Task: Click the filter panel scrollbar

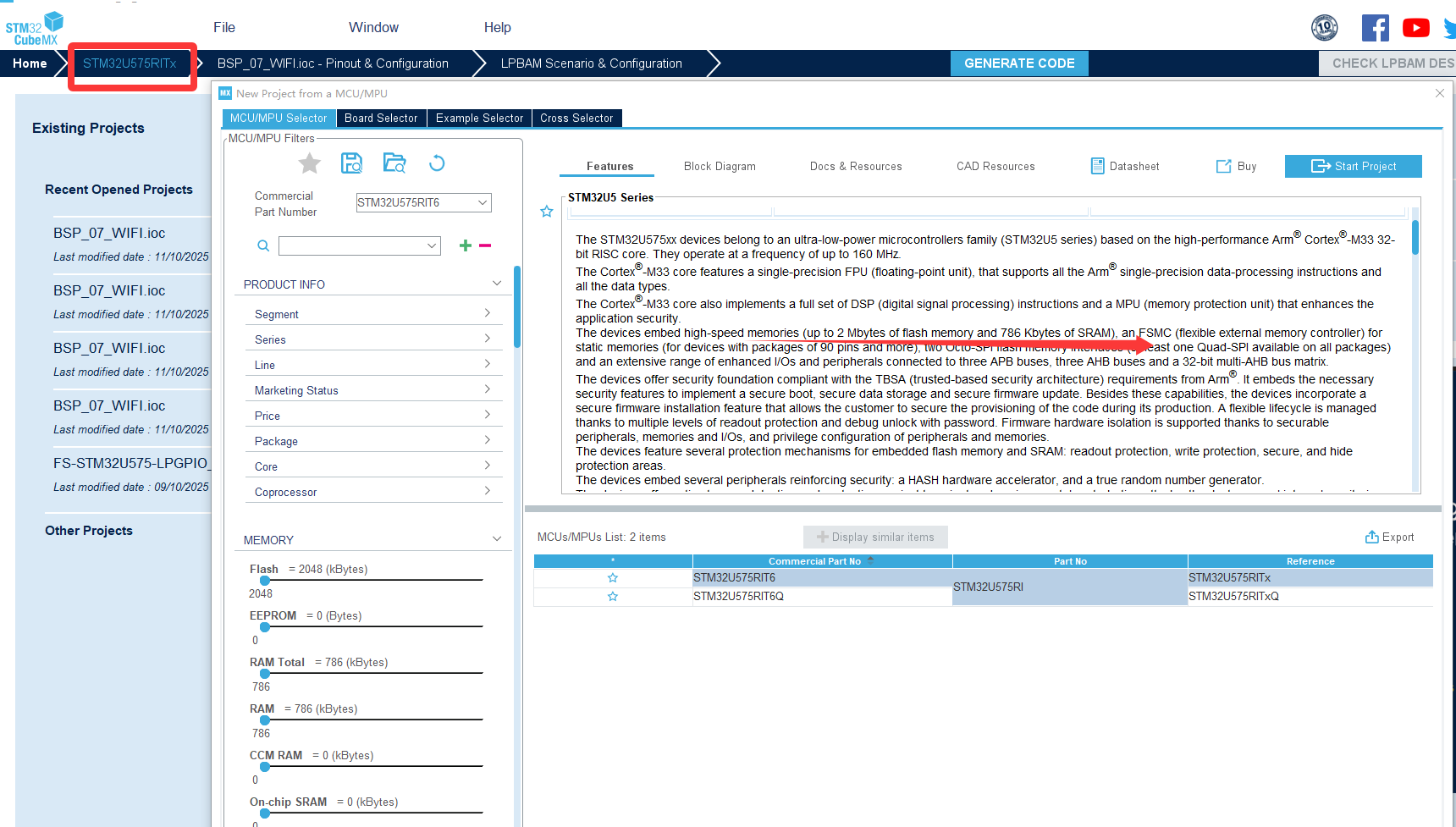Action: point(516,306)
